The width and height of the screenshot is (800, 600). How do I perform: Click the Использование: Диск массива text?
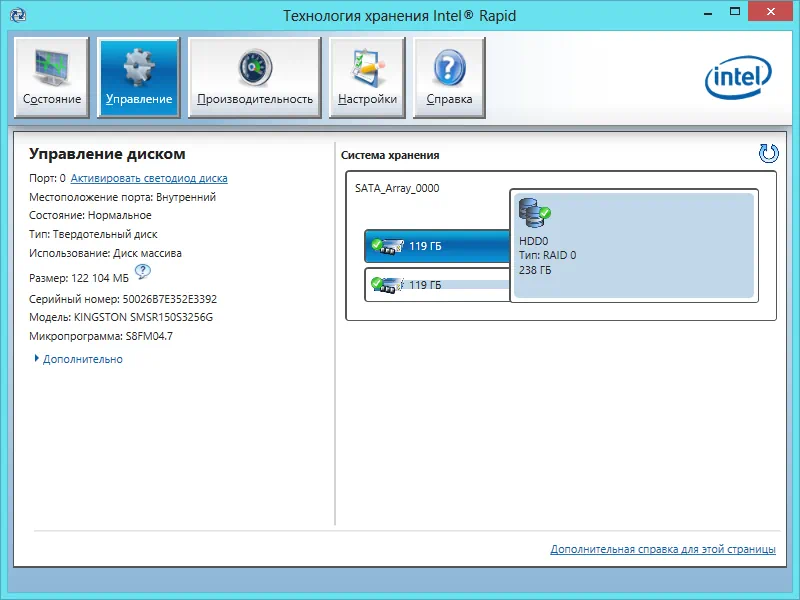[x=105, y=253]
